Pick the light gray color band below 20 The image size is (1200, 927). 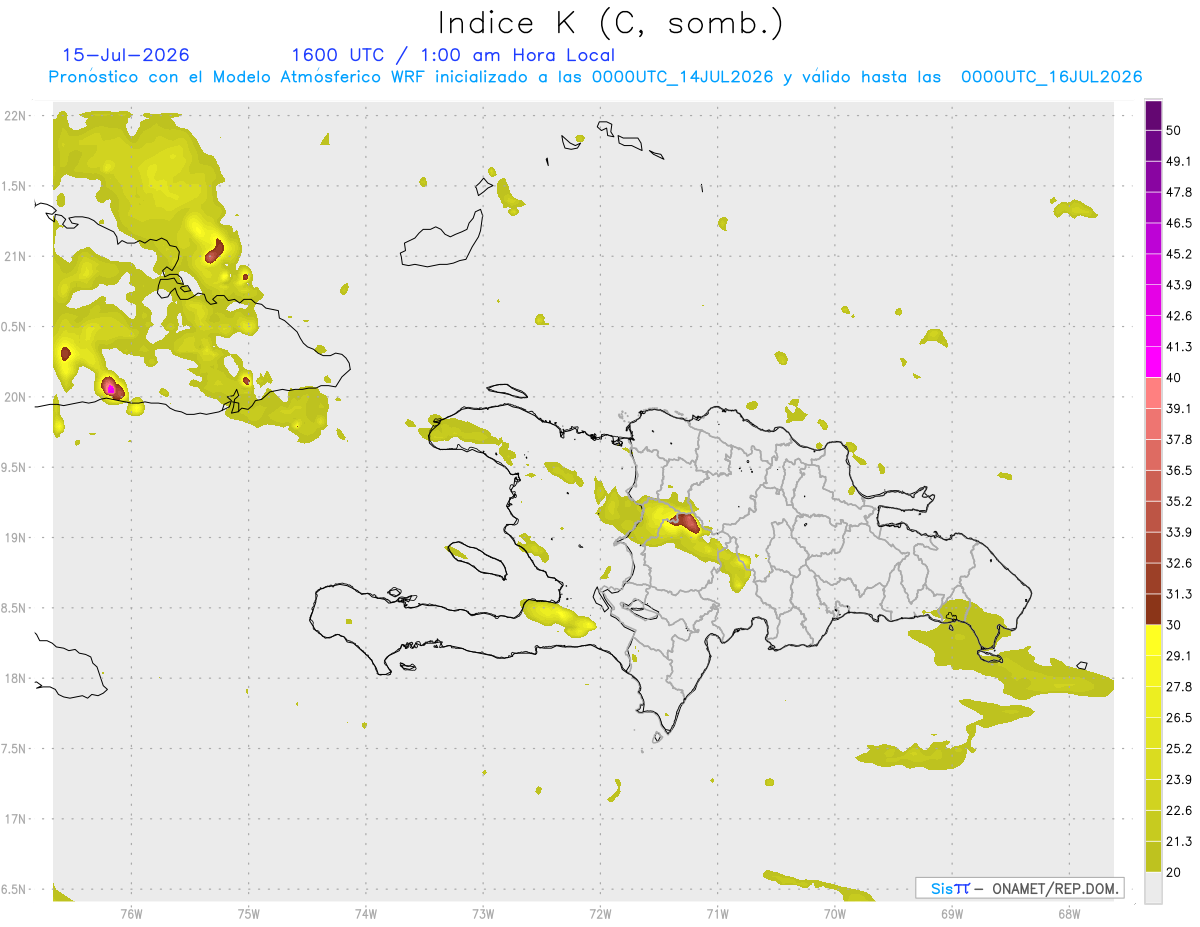pyautogui.click(x=1153, y=887)
